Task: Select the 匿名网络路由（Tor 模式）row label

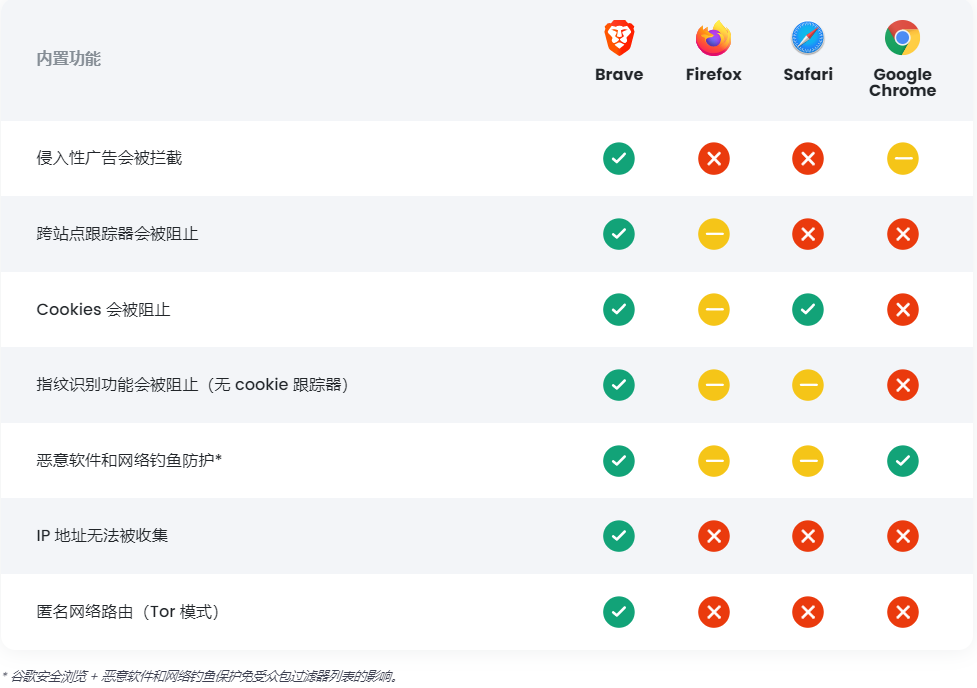Action: [128, 612]
